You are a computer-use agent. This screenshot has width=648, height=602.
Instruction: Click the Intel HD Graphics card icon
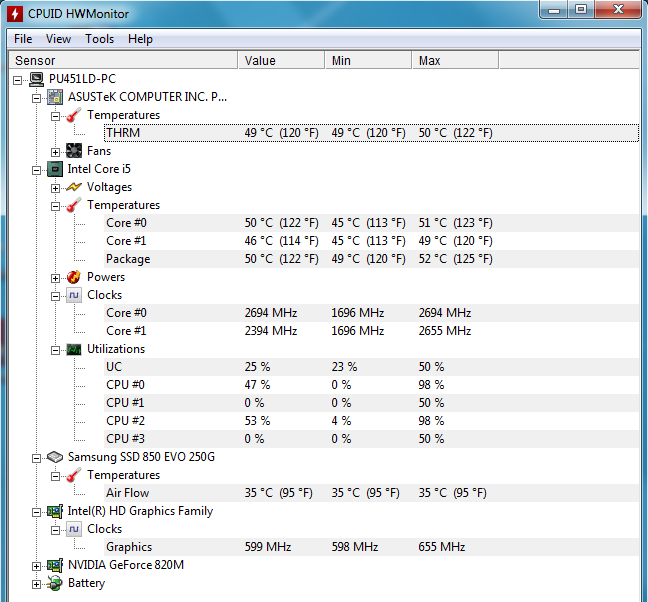55,512
